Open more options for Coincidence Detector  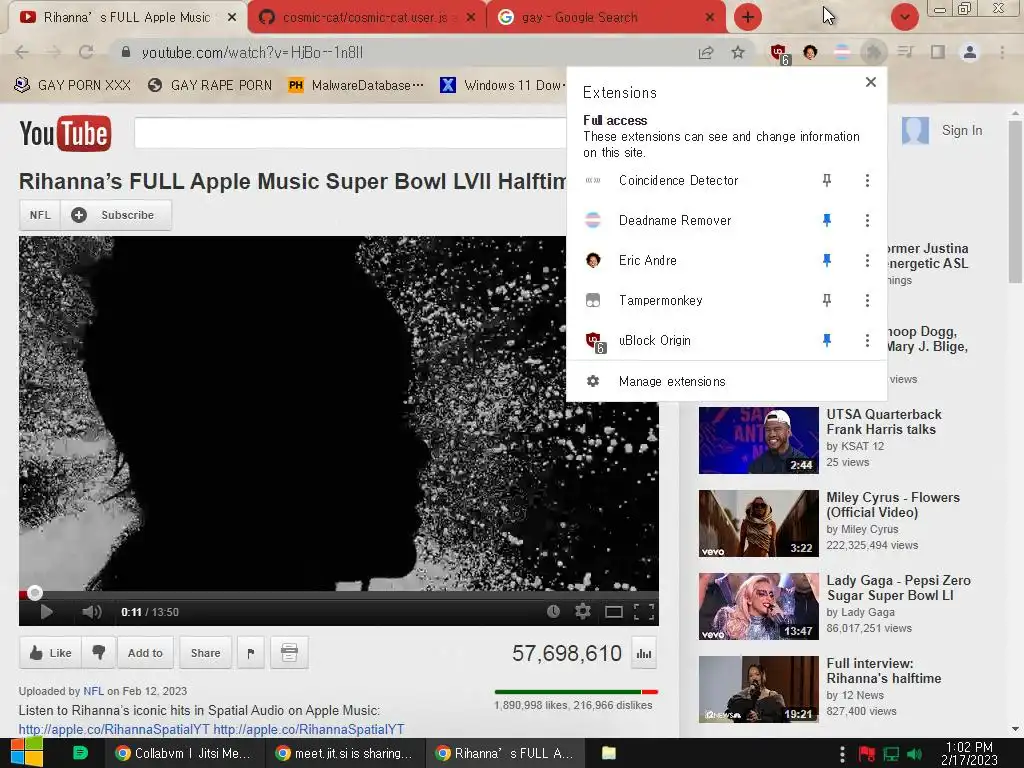867,180
